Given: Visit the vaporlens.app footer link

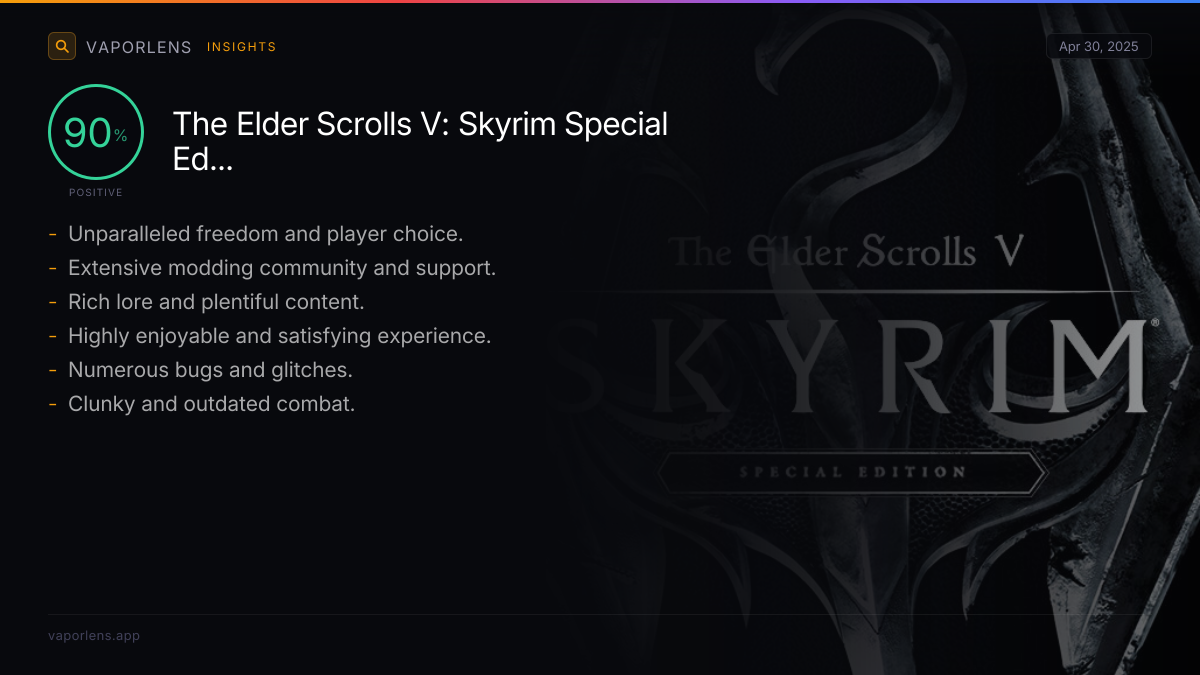Looking at the screenshot, I should coord(94,635).
